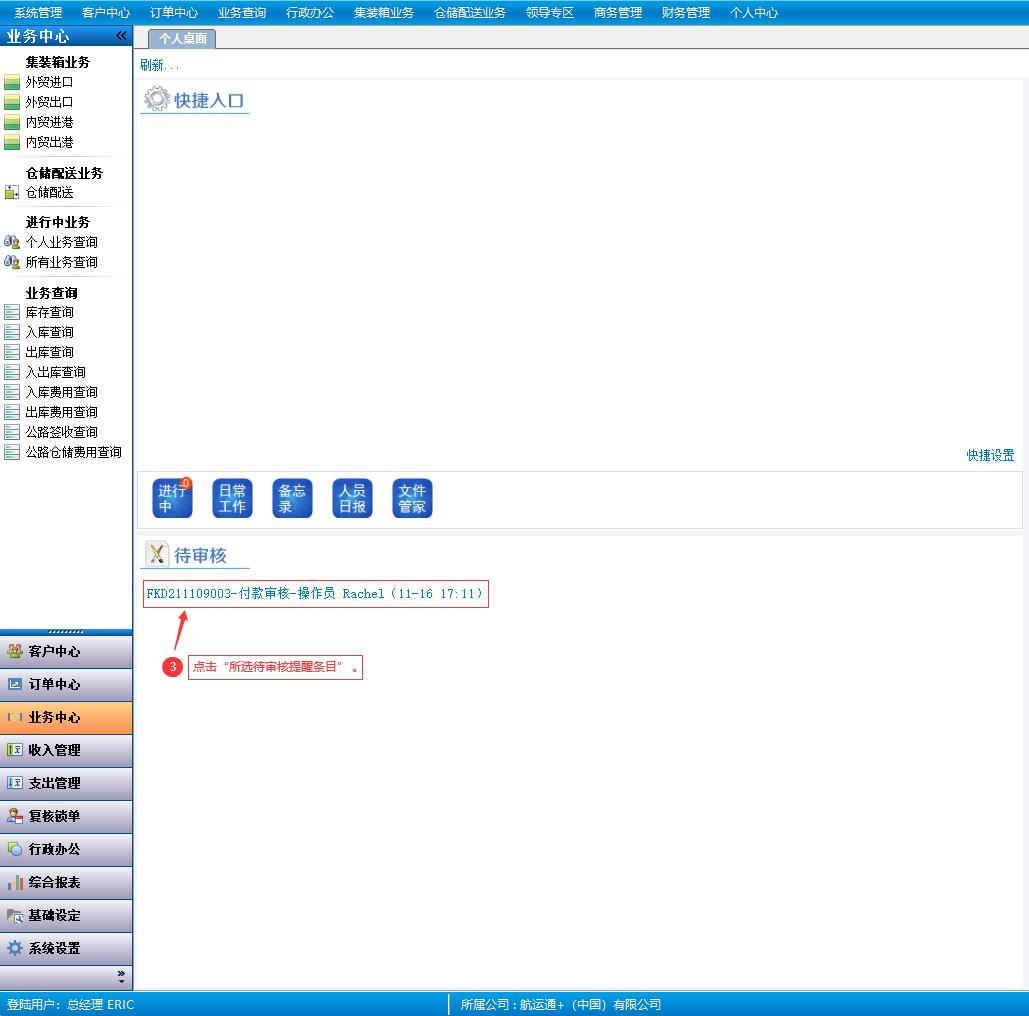Image resolution: width=1029 pixels, height=1016 pixels.
Task: Click the 外贸进口 icon in sidebar
Action: (x=12, y=82)
